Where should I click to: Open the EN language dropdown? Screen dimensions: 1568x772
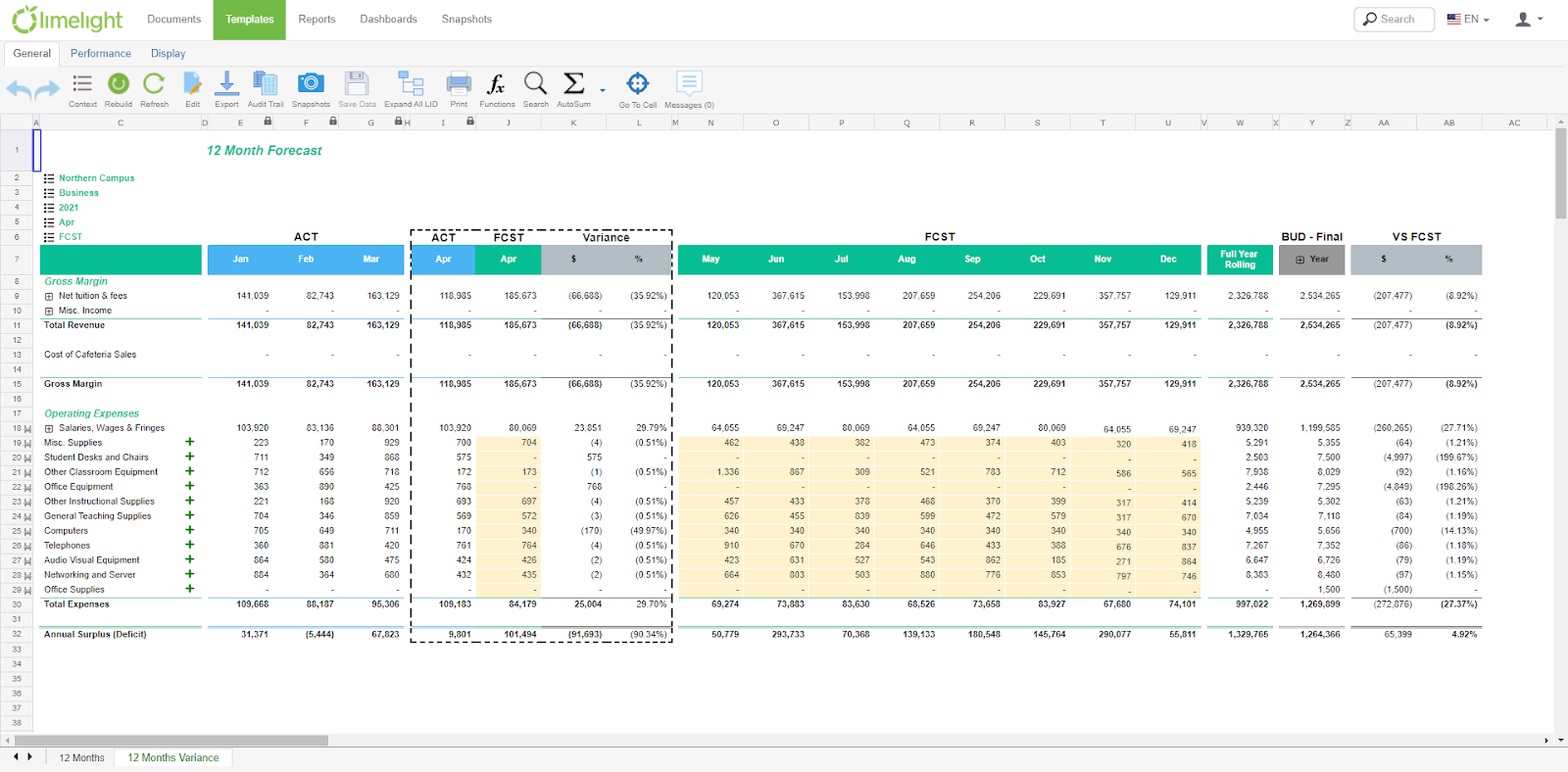[1468, 20]
